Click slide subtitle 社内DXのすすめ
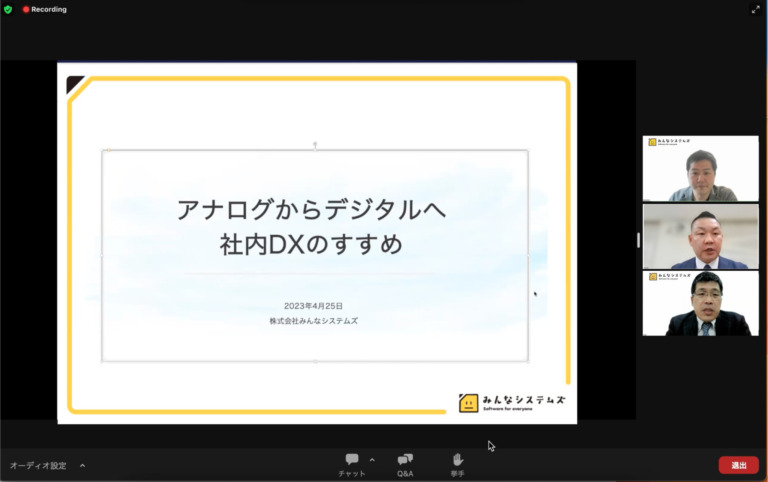This screenshot has height=482, width=768. click(x=312, y=244)
